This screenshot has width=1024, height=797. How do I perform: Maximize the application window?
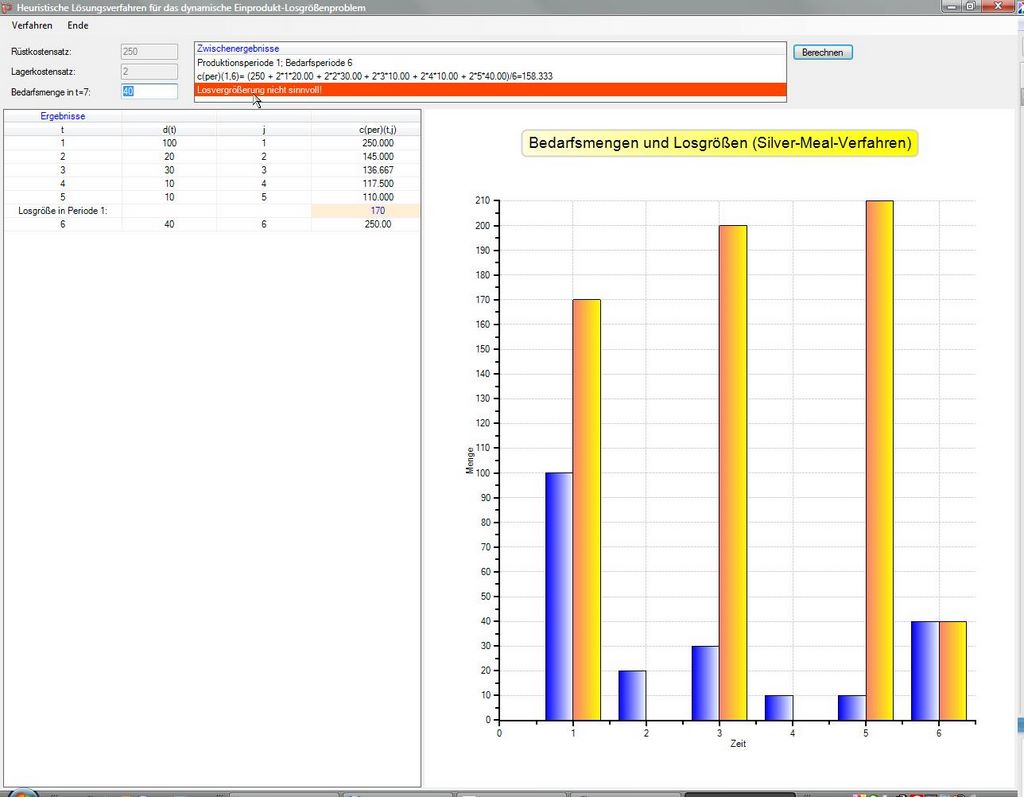pyautogui.click(x=970, y=6)
